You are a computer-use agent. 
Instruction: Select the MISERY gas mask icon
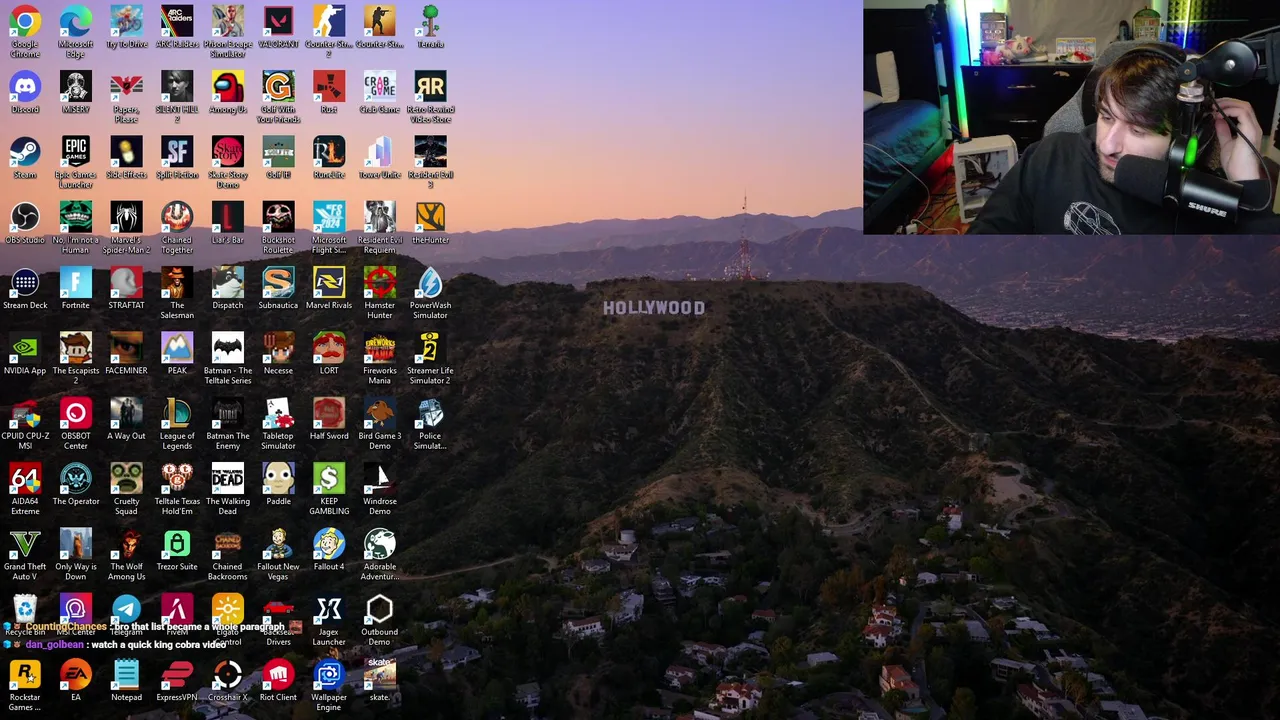pyautogui.click(x=76, y=86)
